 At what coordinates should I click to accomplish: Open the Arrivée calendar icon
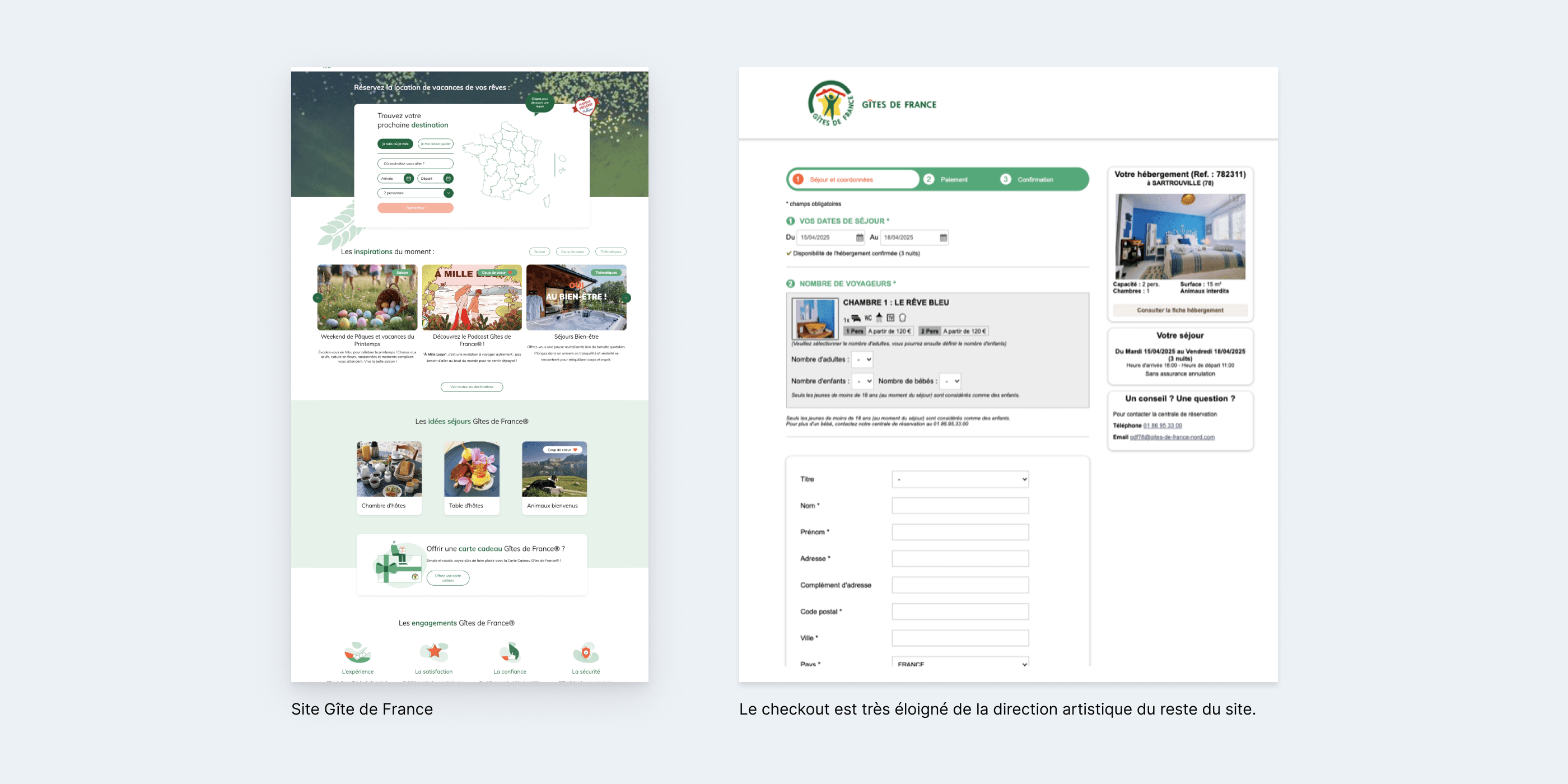pyautogui.click(x=408, y=178)
